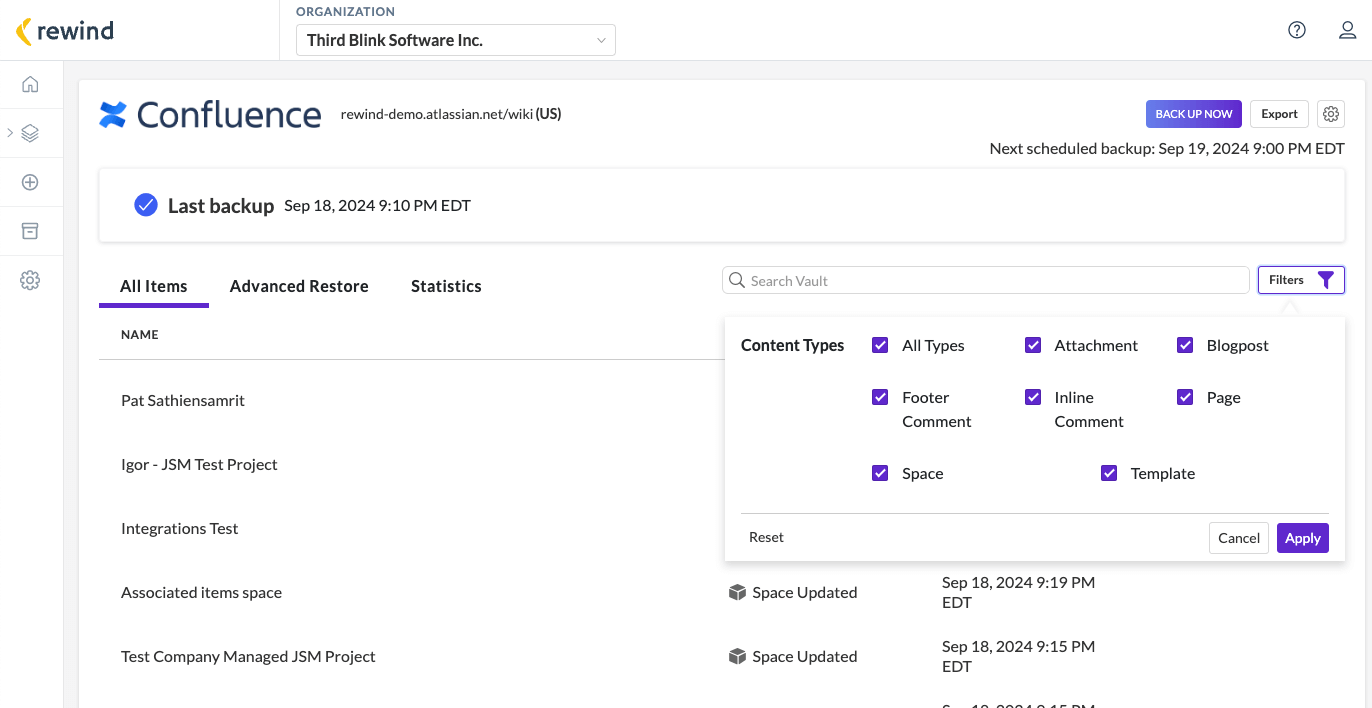Click the last backup checkmark icon
The height and width of the screenshot is (708, 1372).
click(x=146, y=205)
